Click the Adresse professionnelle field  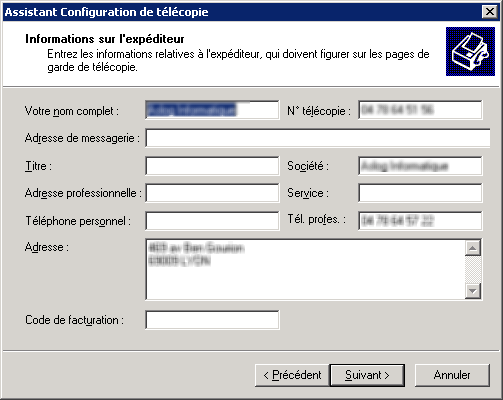coord(212,193)
